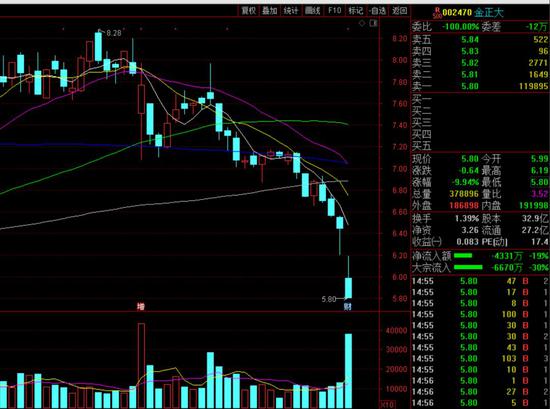Click the 量比 value 3.52
The width and height of the screenshot is (550, 409).
point(539,194)
